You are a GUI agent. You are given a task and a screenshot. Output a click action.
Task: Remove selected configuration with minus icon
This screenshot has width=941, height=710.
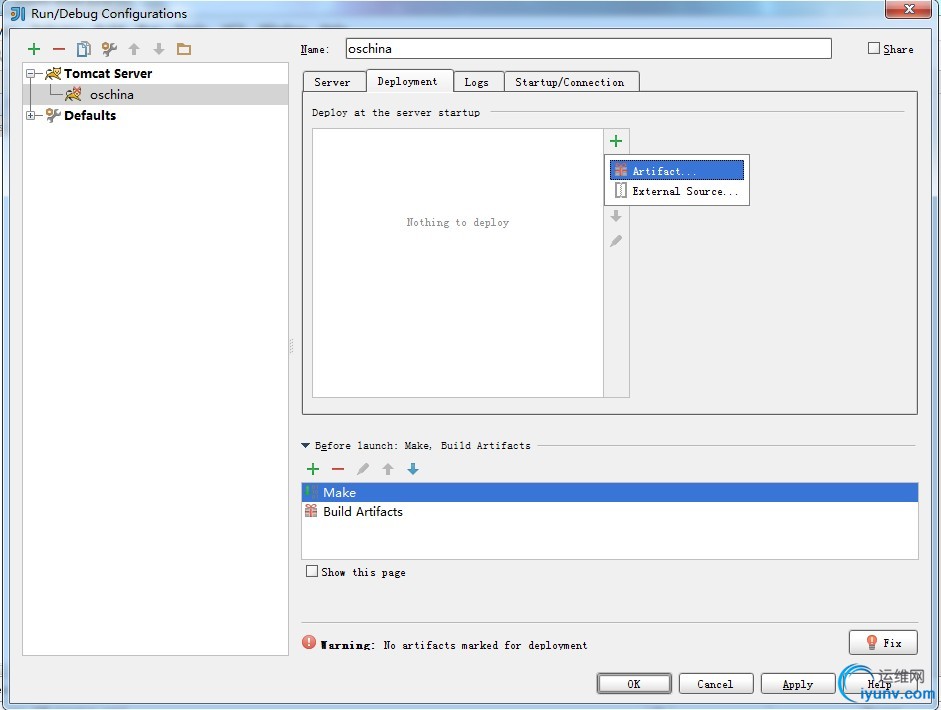tap(59, 49)
